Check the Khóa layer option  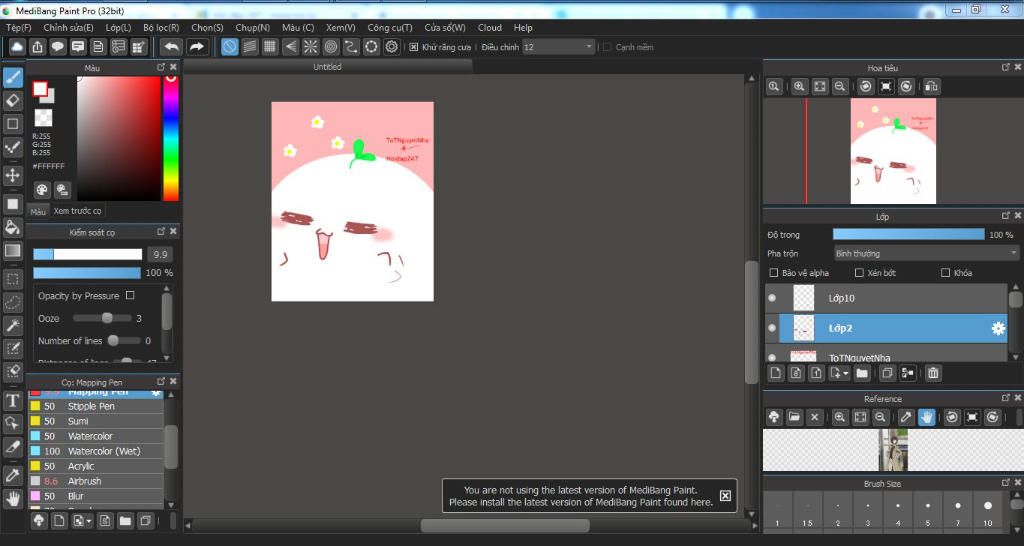pos(945,272)
